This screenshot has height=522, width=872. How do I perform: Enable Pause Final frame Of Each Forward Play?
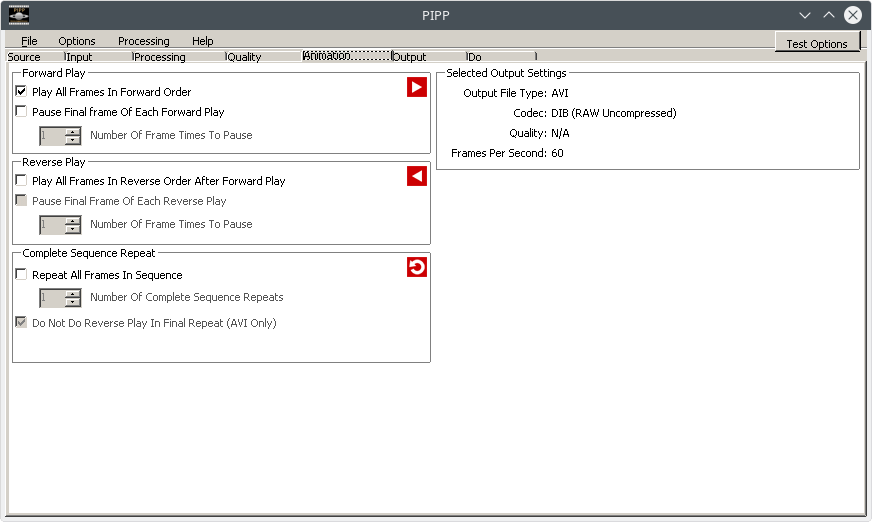pyautogui.click(x=21, y=111)
